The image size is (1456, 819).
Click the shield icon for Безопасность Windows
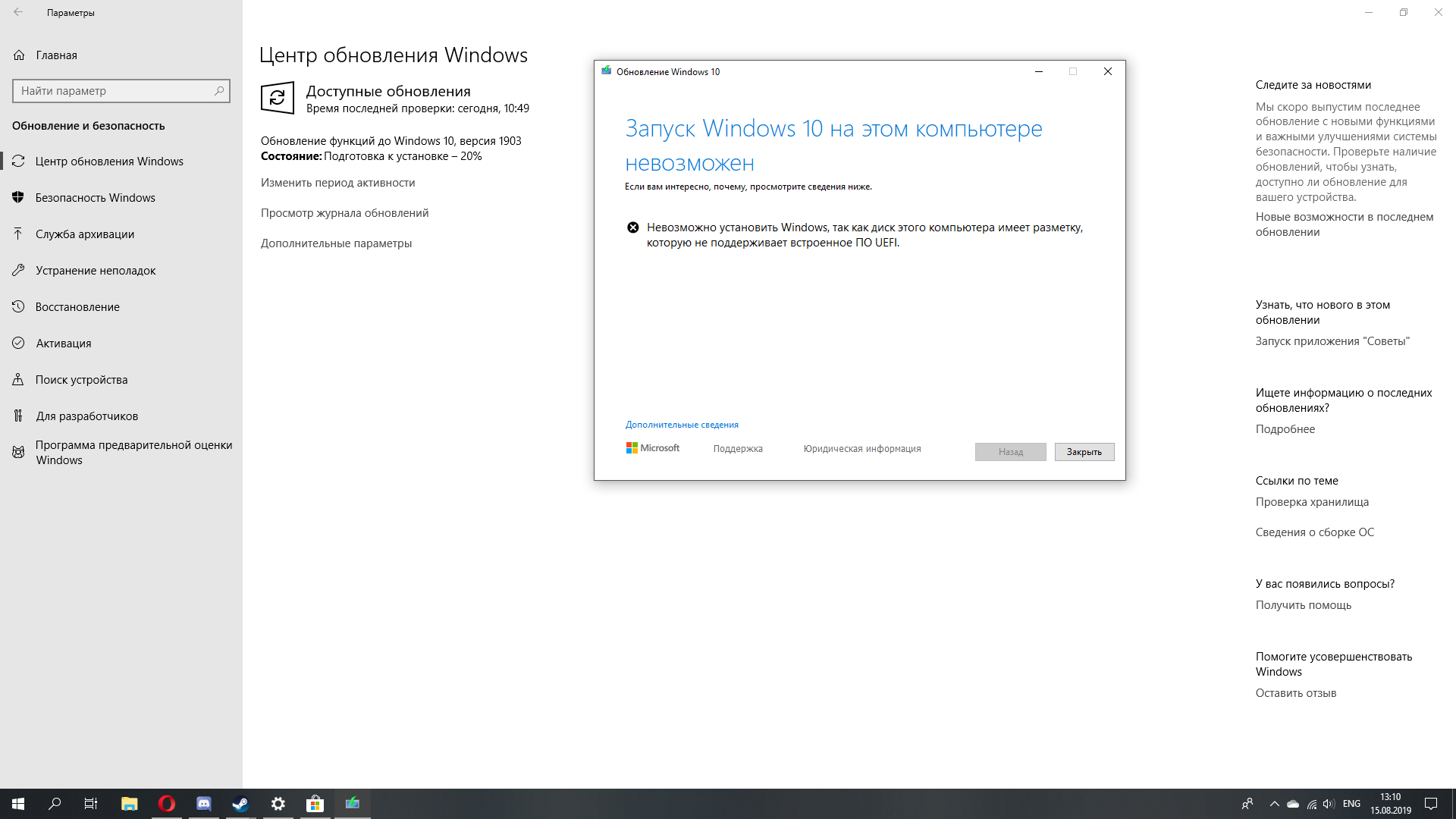coord(19,197)
